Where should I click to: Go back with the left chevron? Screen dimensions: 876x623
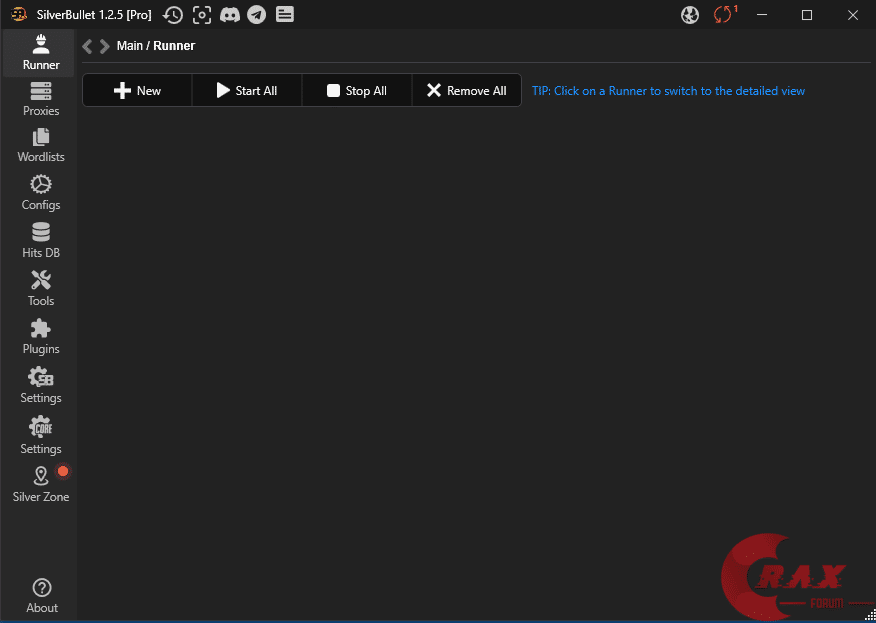87,46
